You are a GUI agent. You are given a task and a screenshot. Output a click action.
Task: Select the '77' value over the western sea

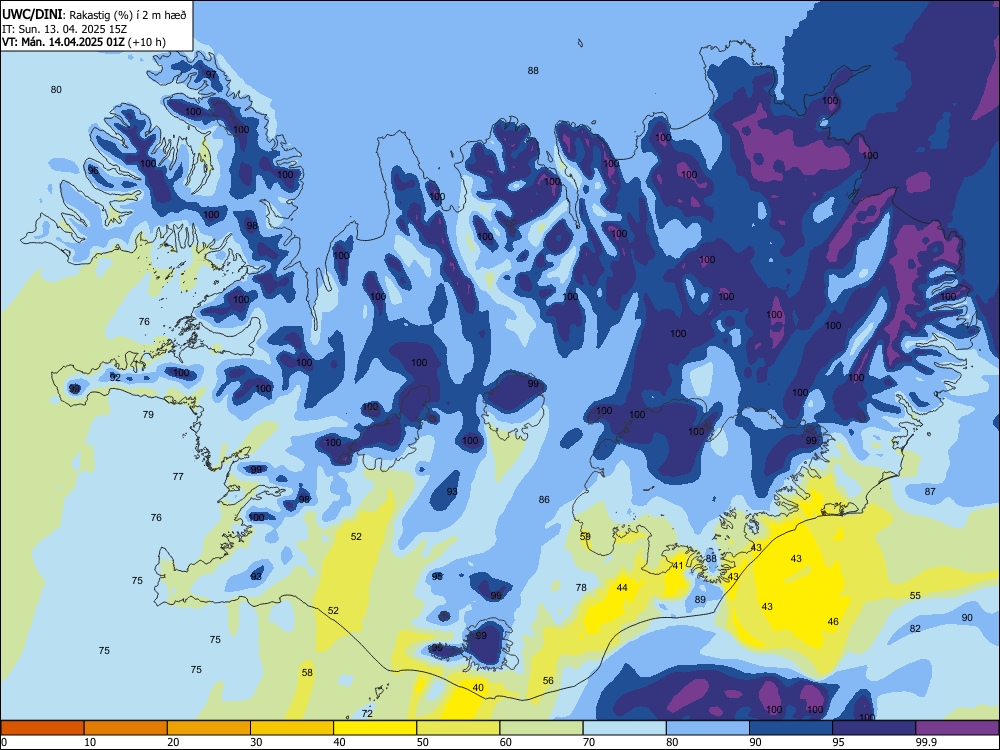(178, 476)
